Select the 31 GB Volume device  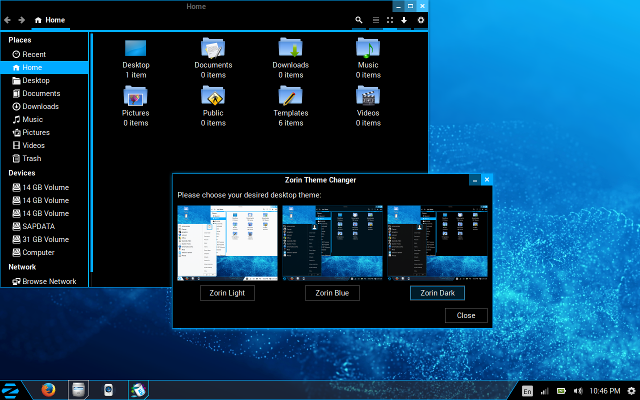click(44, 240)
